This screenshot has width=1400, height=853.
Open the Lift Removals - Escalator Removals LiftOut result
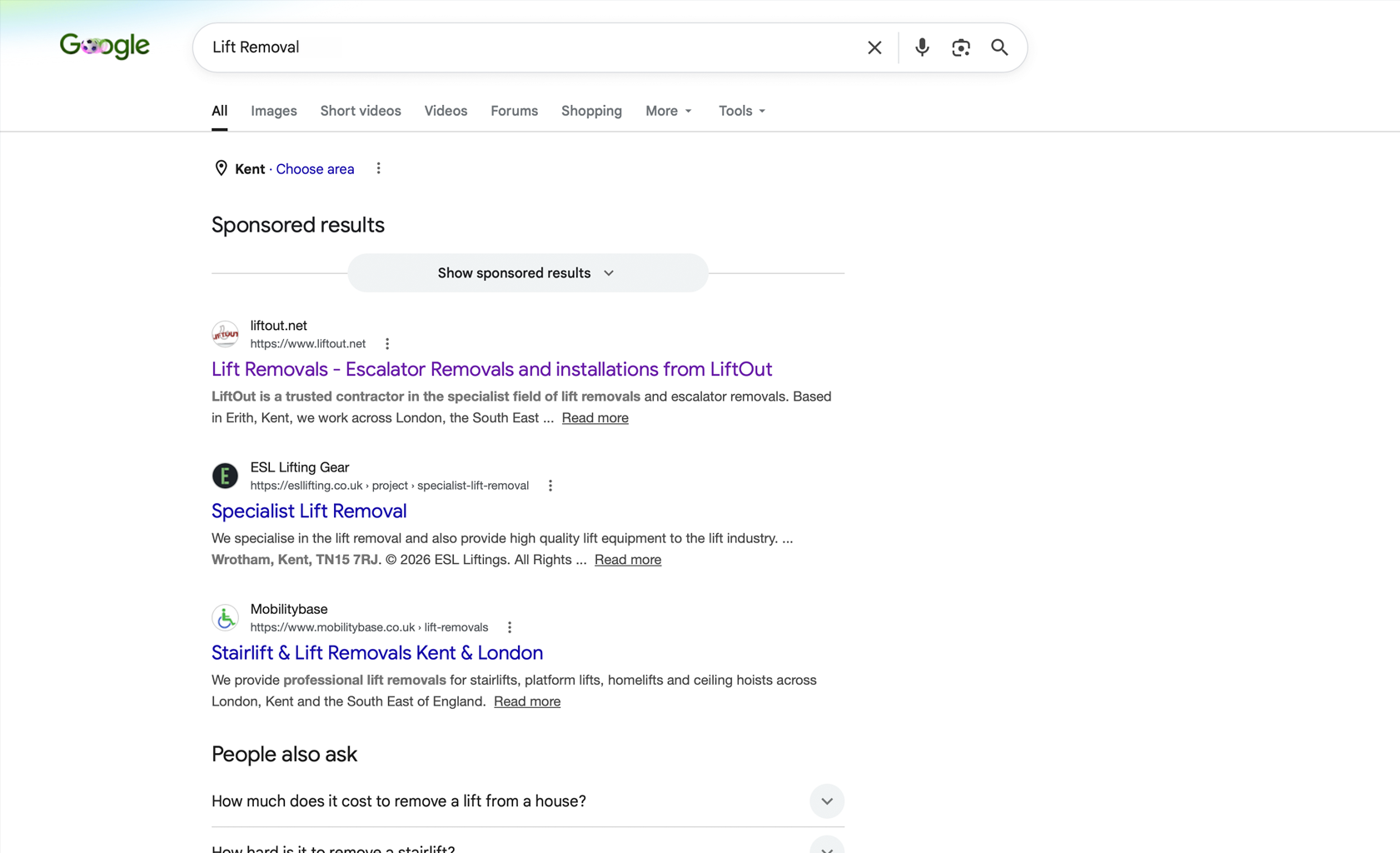point(491,369)
